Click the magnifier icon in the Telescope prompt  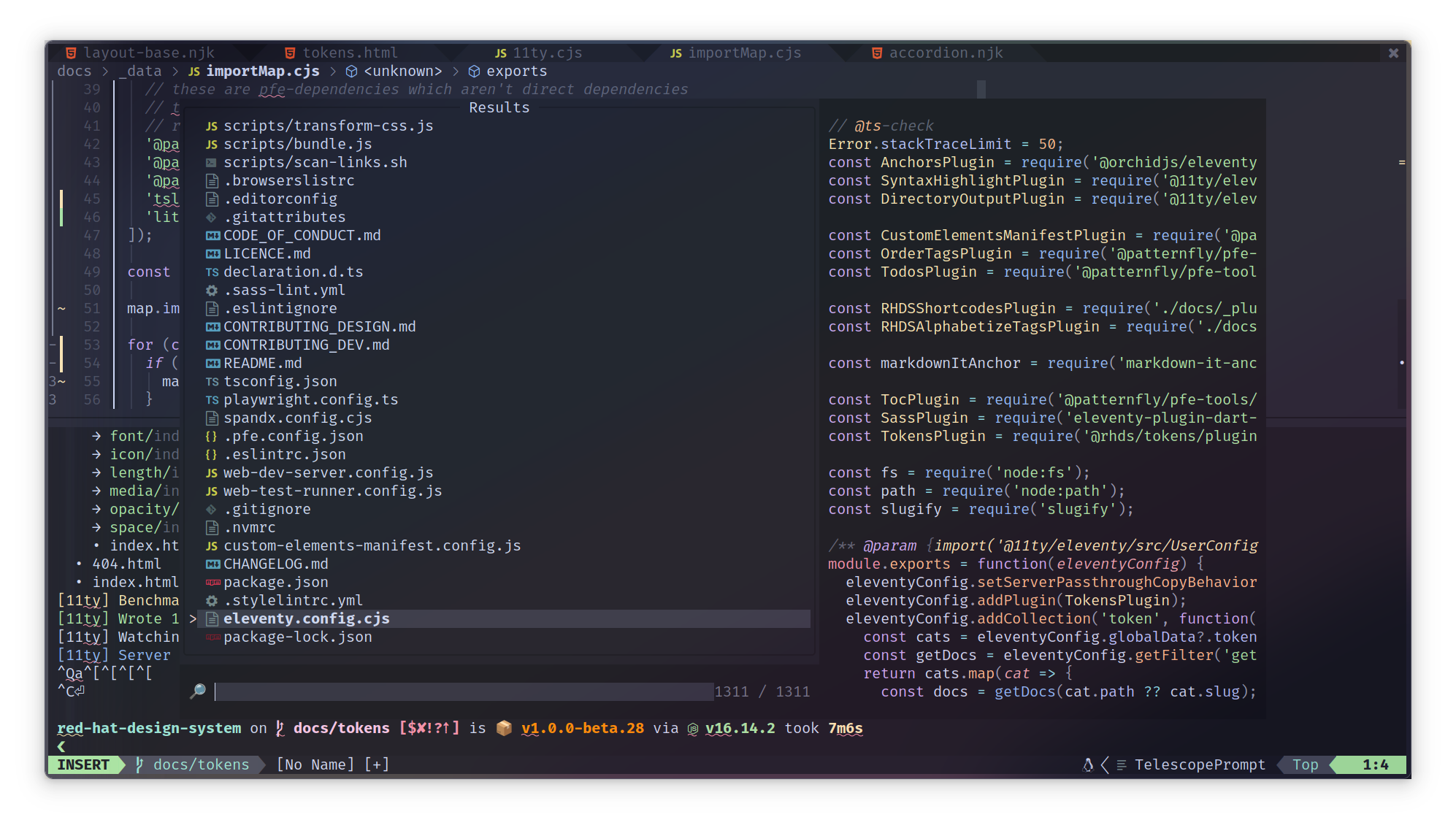click(x=197, y=691)
